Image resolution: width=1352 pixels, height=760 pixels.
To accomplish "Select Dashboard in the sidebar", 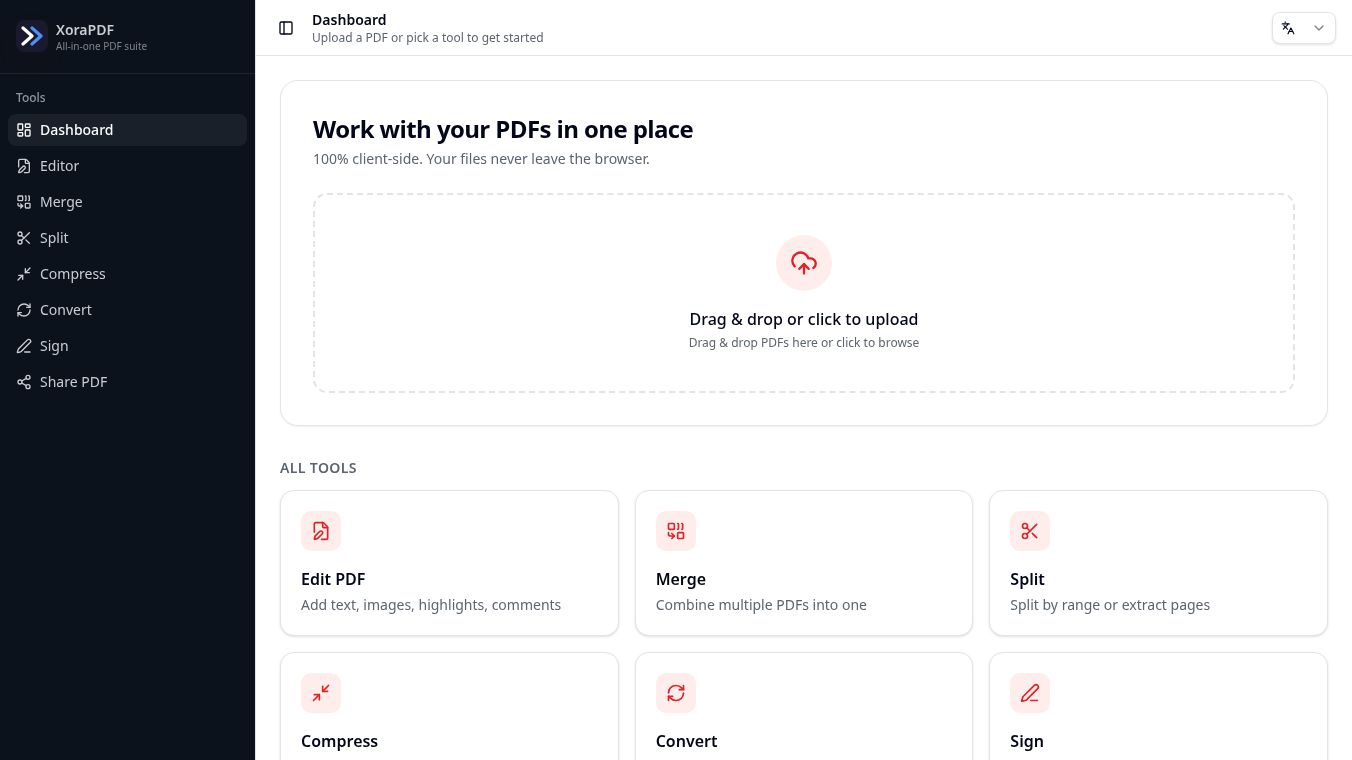I will pyautogui.click(x=127, y=130).
